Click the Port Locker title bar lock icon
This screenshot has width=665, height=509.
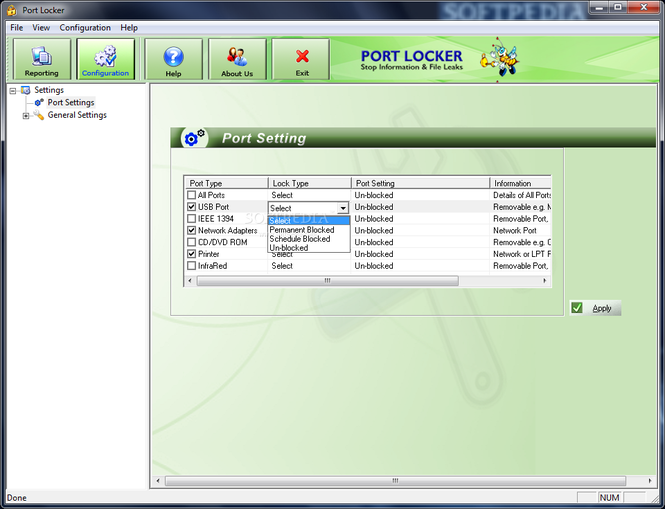(x=11, y=10)
